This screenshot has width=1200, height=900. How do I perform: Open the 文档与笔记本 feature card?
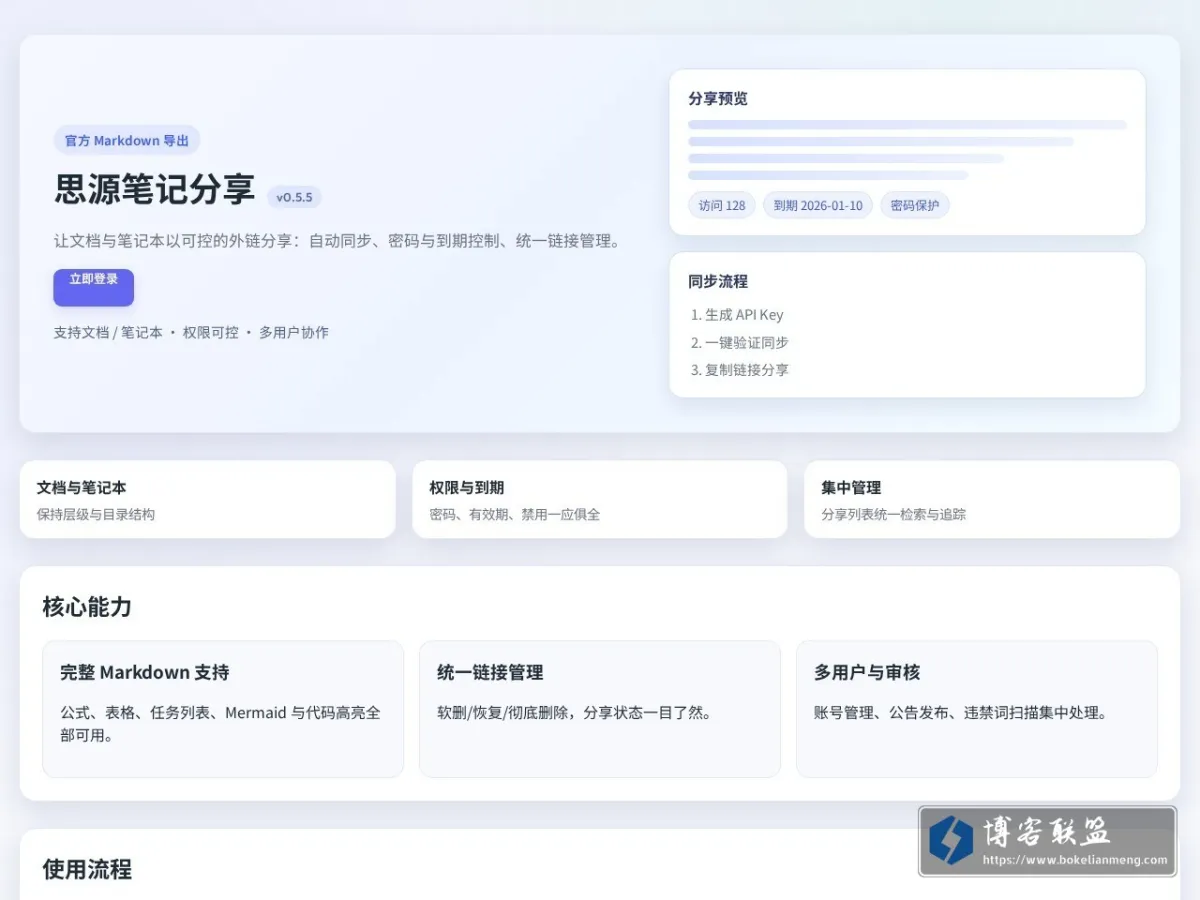point(208,499)
